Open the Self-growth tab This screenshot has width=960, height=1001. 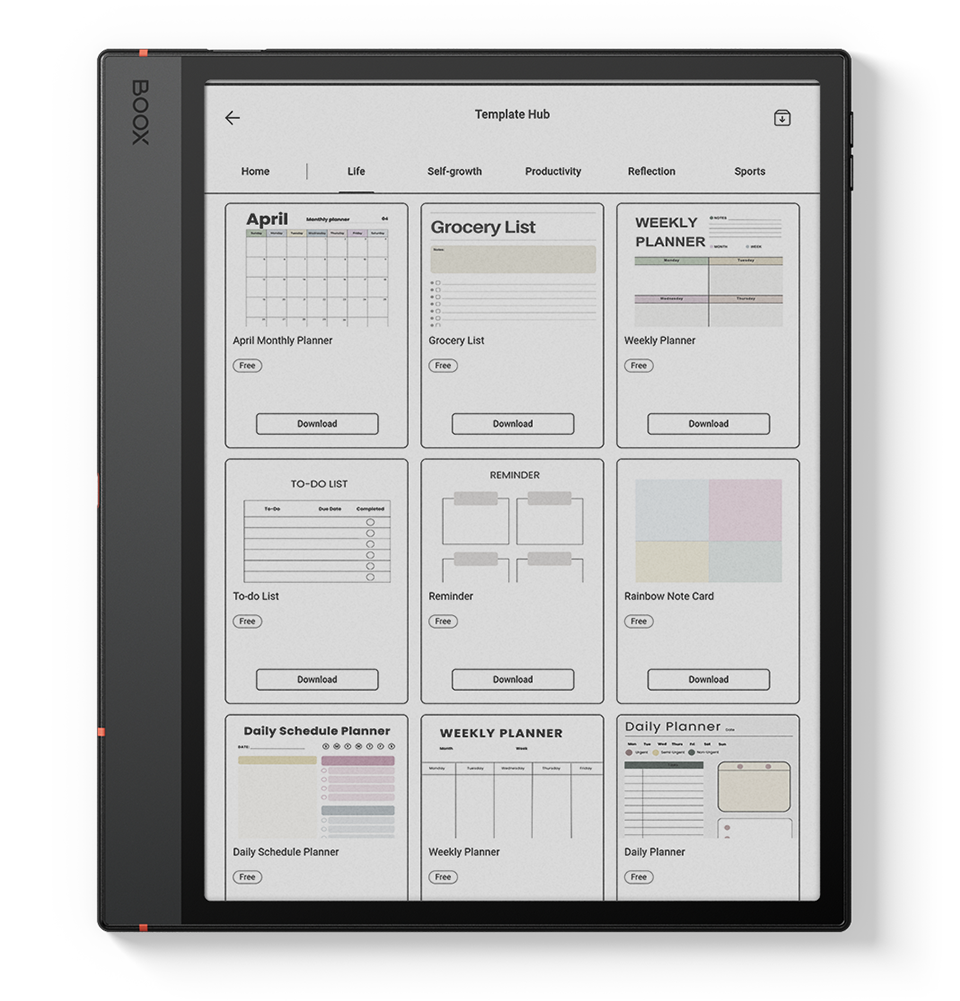454,171
